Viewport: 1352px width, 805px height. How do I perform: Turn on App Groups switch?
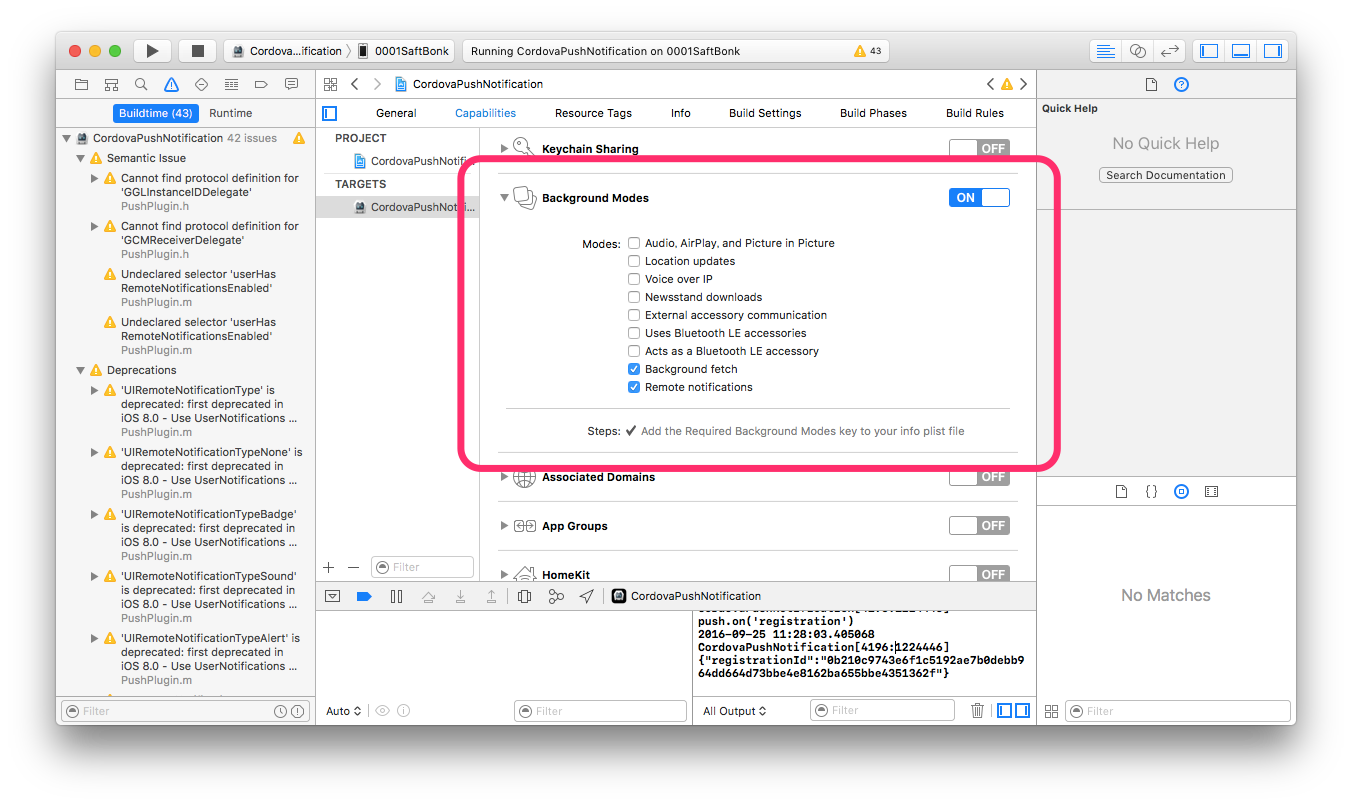pos(979,526)
